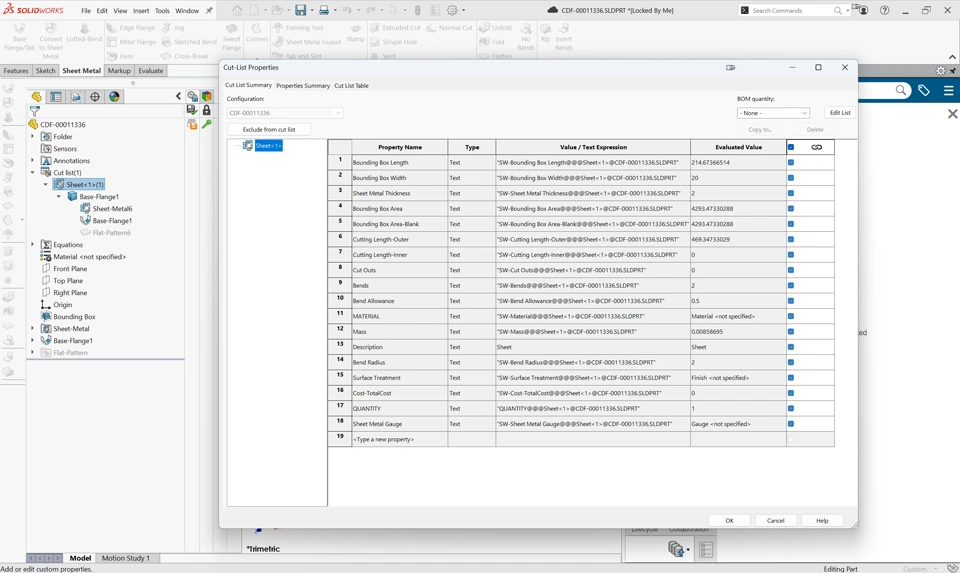This screenshot has width=960, height=573.
Task: Click the pin icon next to Window menu
Action: 209,10
